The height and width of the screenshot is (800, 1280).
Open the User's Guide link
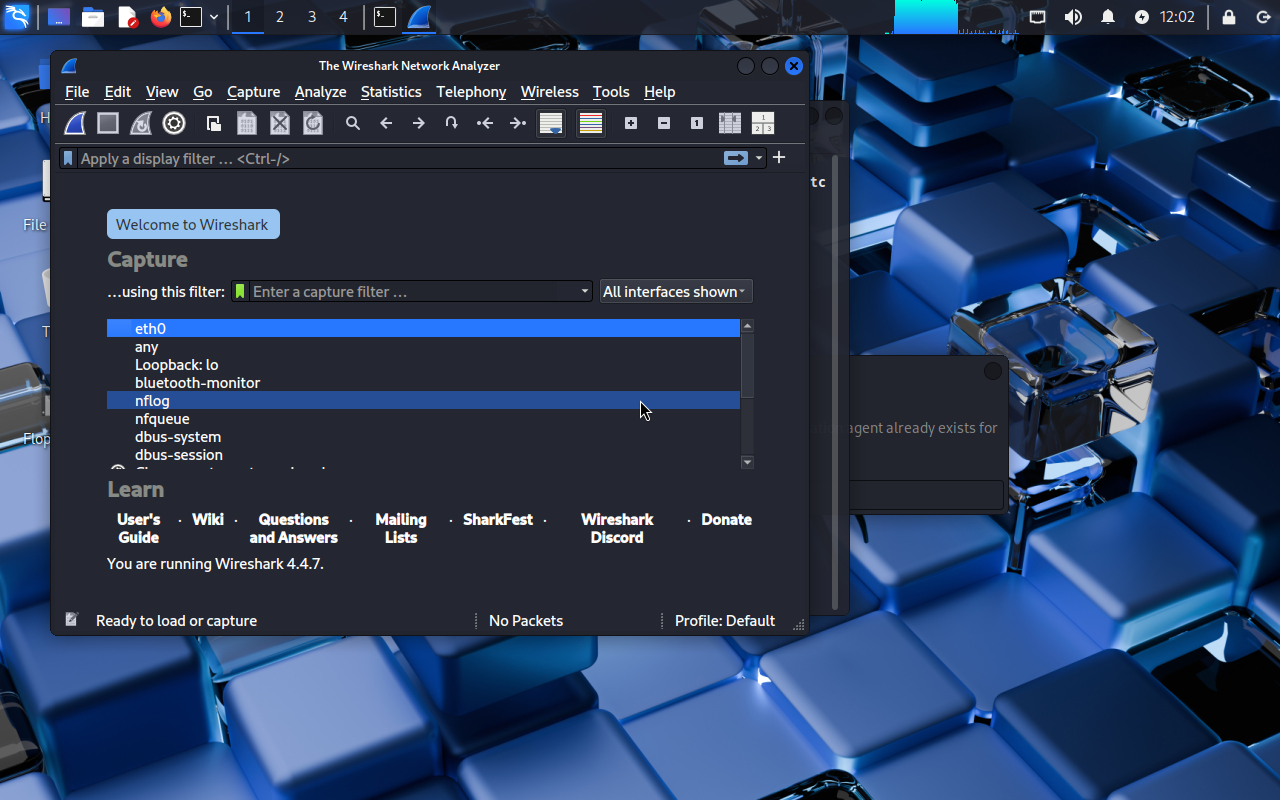pyautogui.click(x=139, y=528)
